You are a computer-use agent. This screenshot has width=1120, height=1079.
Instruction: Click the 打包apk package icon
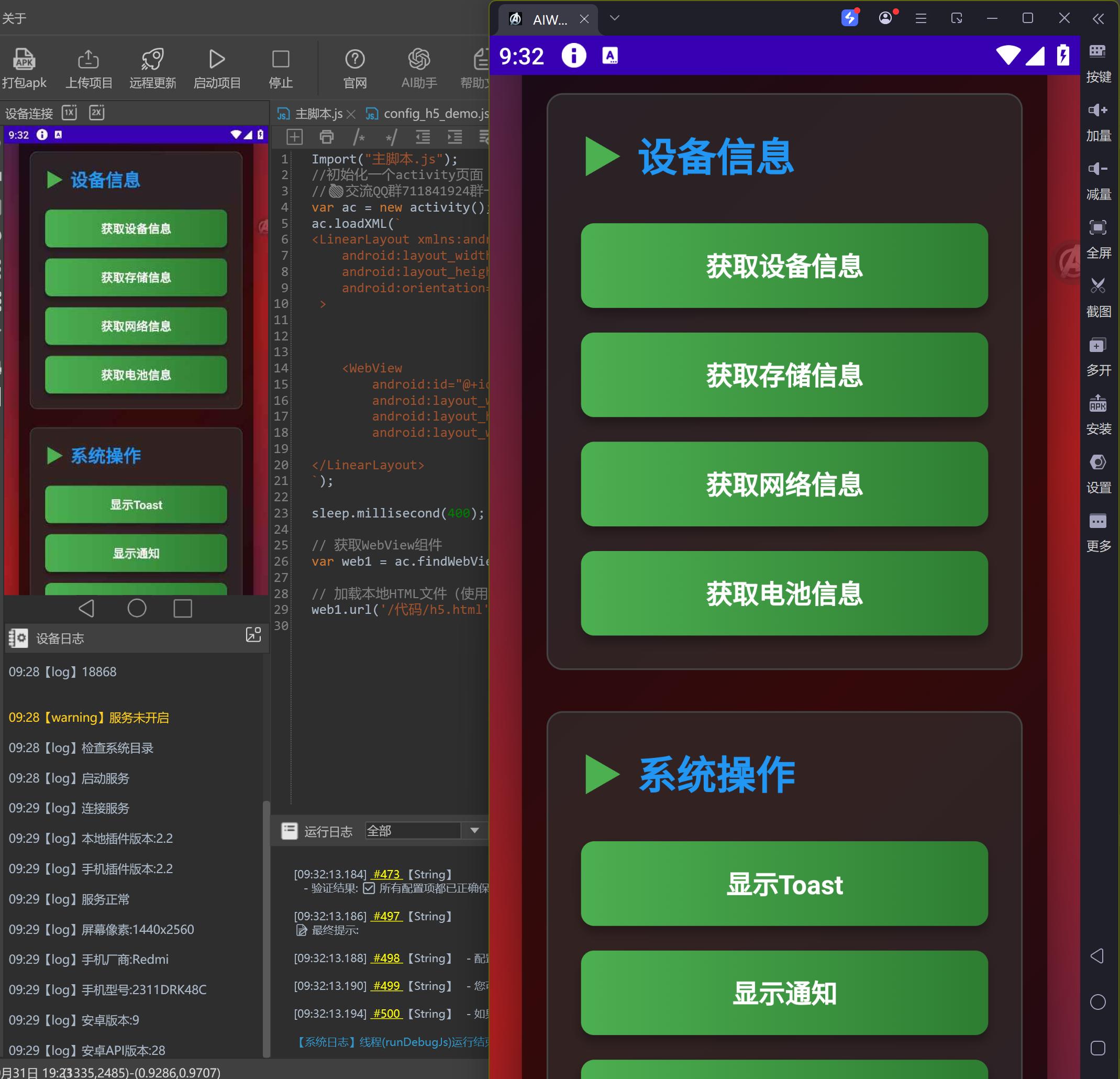point(24,59)
